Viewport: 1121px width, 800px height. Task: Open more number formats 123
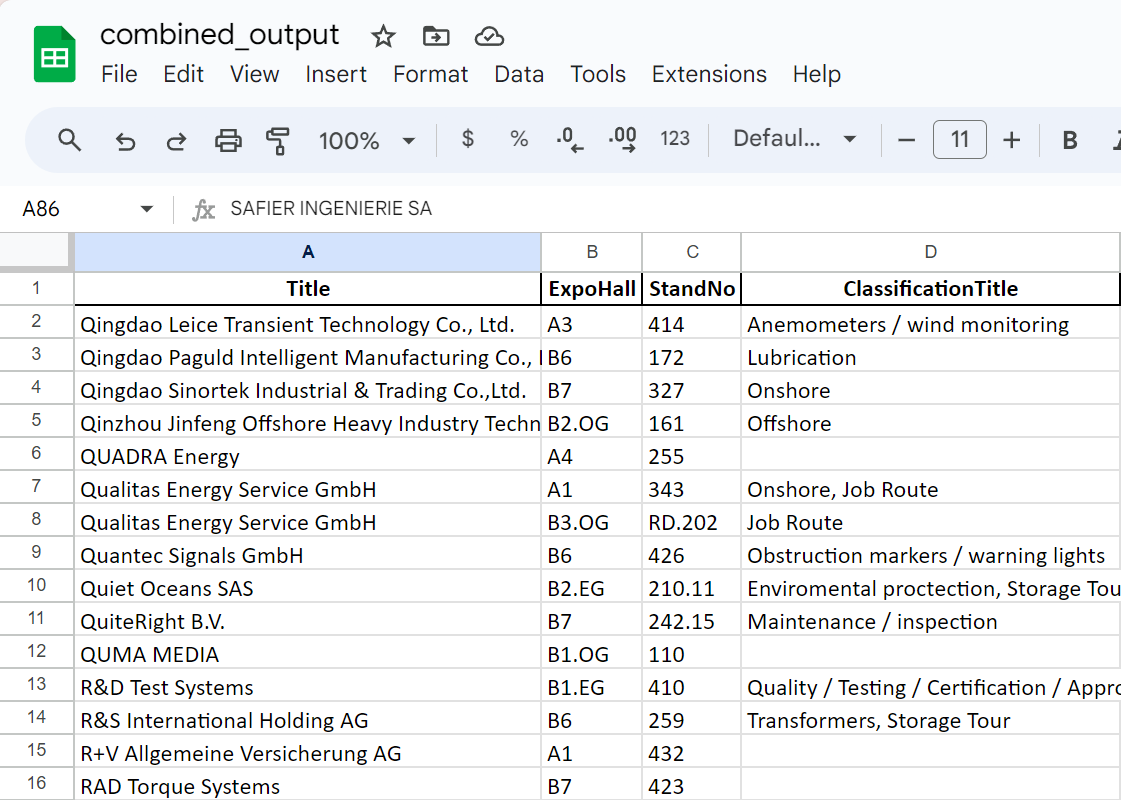point(675,139)
